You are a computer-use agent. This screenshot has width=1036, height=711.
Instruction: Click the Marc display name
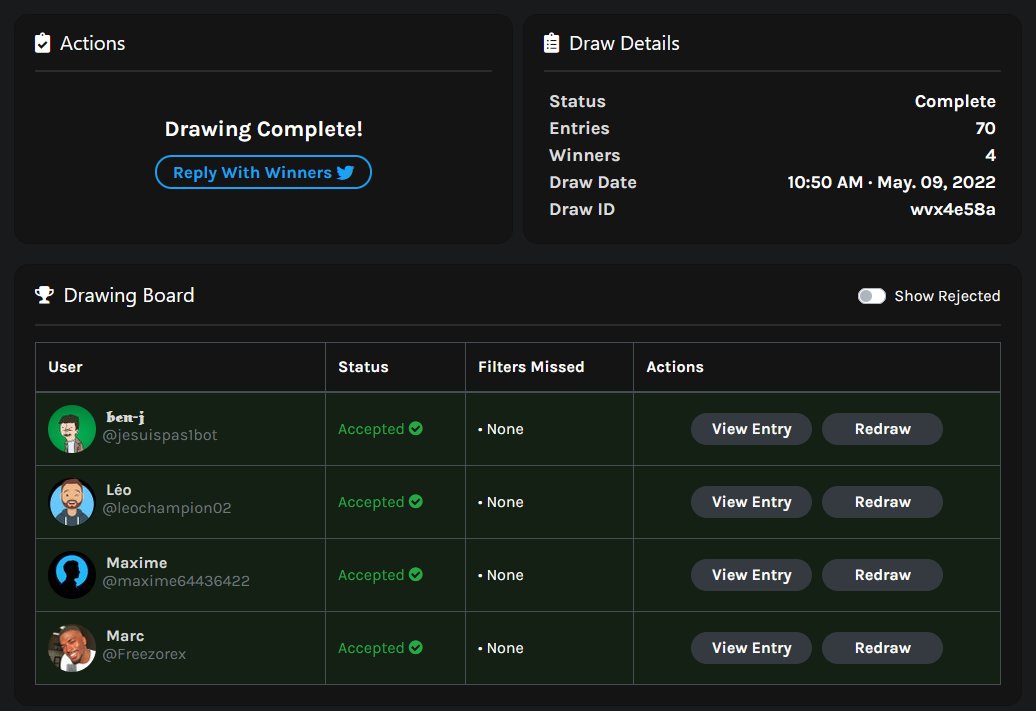click(125, 636)
